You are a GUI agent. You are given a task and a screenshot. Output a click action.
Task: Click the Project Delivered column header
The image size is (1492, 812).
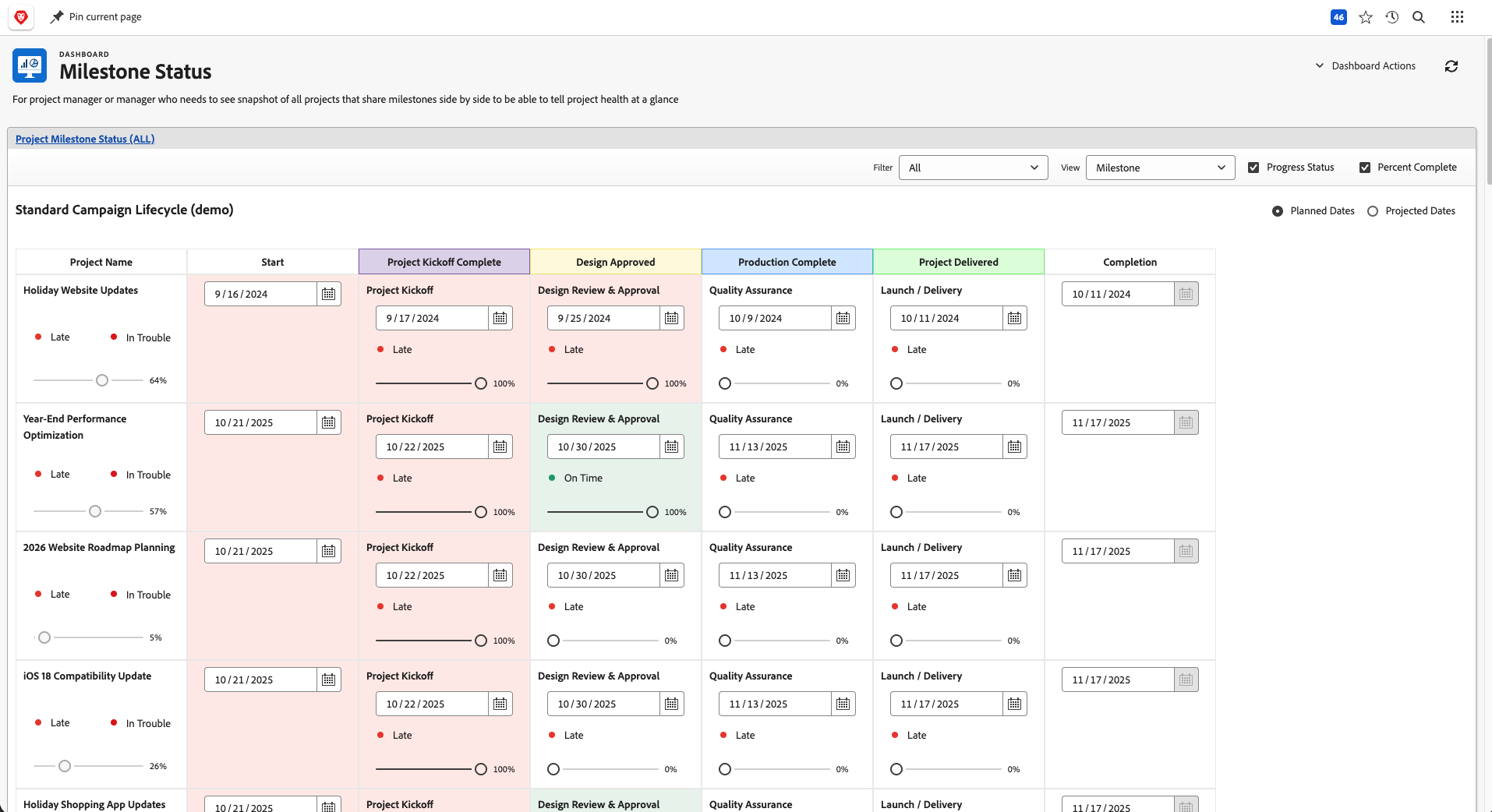(x=959, y=262)
